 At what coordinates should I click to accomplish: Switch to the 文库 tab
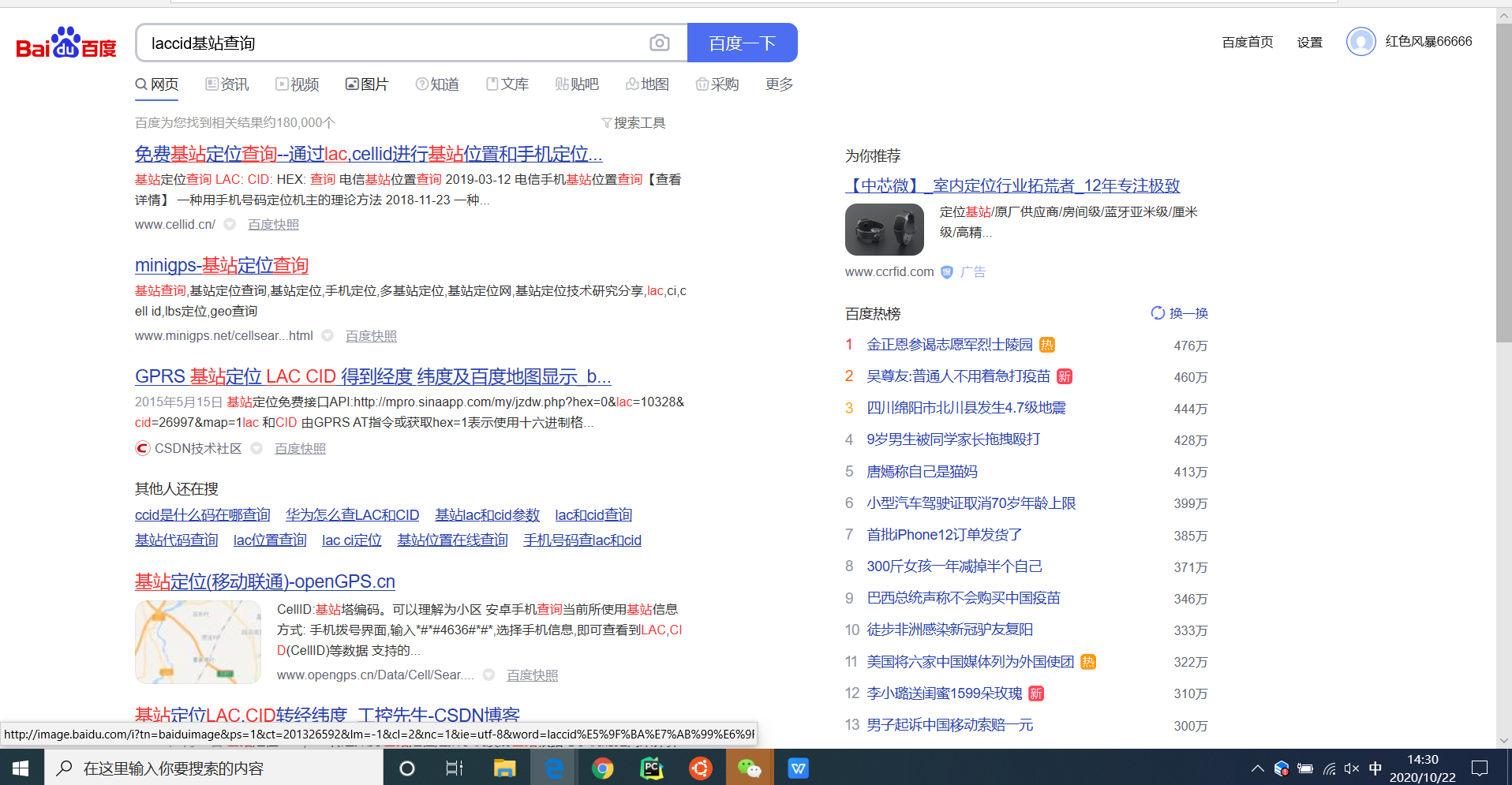coord(507,84)
